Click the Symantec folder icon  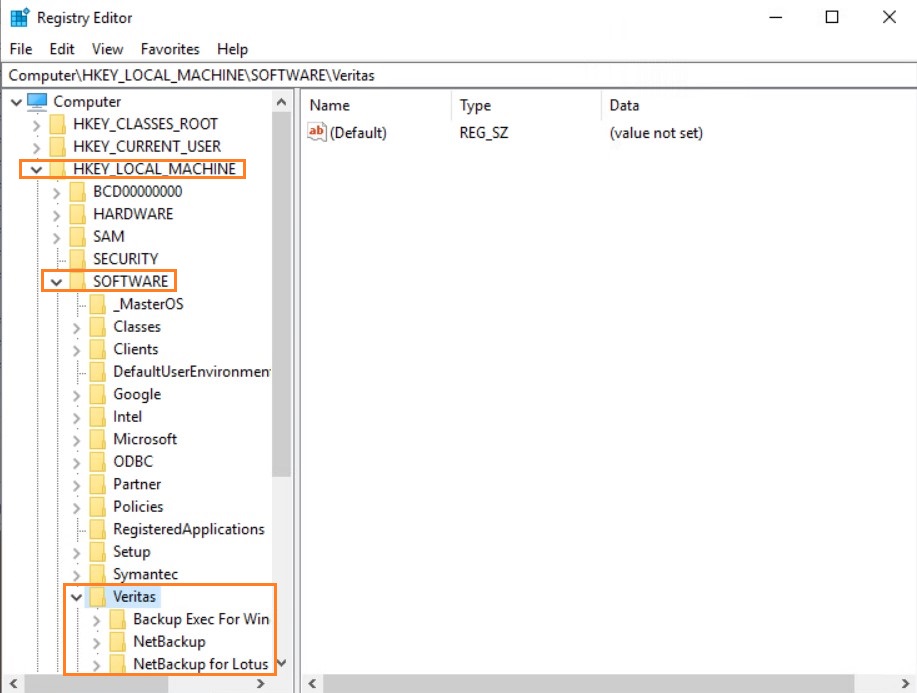coord(98,574)
